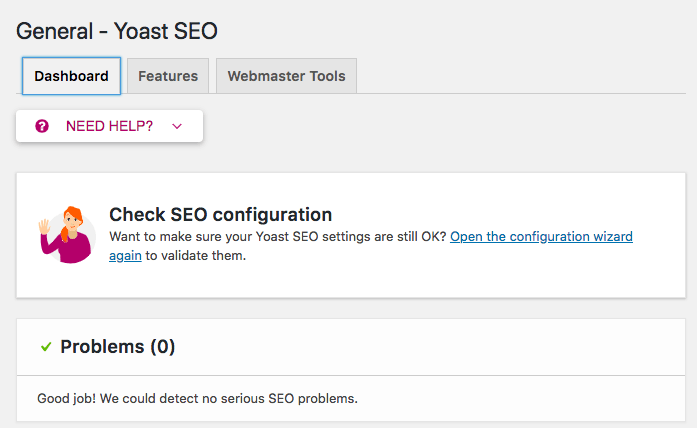Viewport: 697px width, 428px height.
Task: Select the "Good job!" no problems message
Action: coord(197,399)
